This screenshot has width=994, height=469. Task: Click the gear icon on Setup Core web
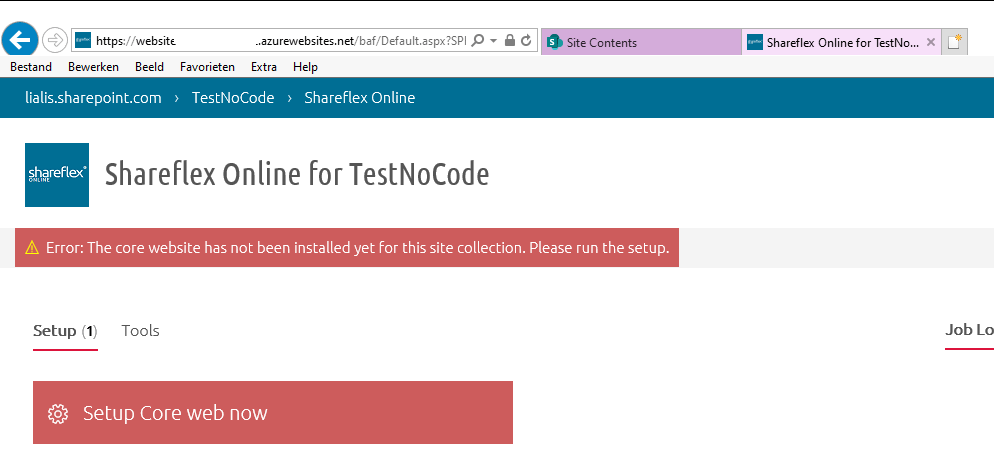point(58,414)
